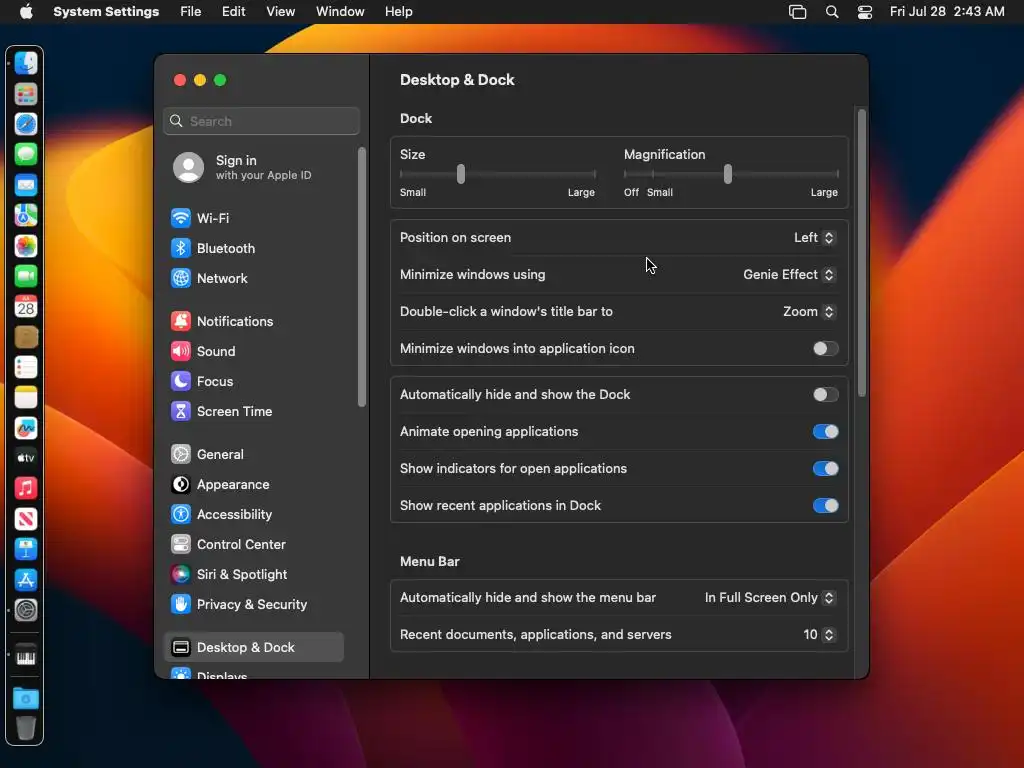Open the Apple menu
Screen dimensions: 1024x768
click(x=26, y=12)
